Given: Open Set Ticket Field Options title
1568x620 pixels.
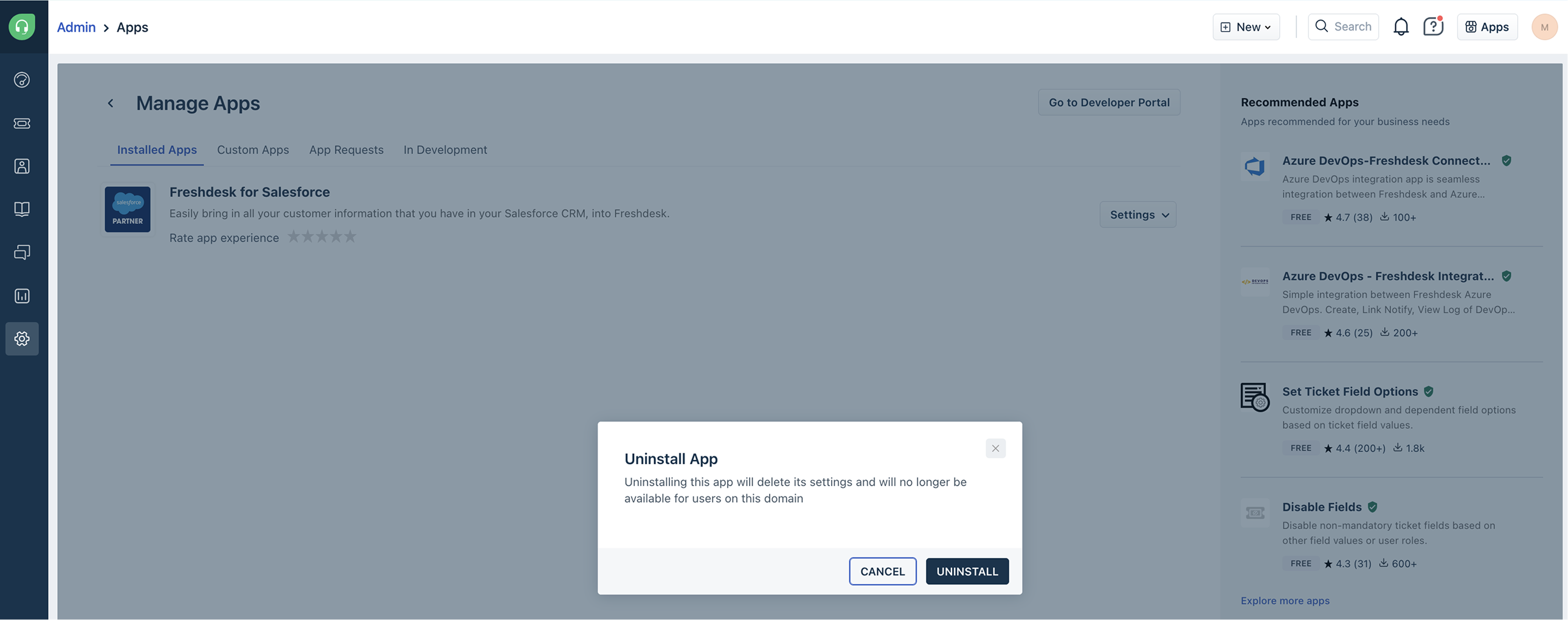Looking at the screenshot, I should tap(1350, 392).
